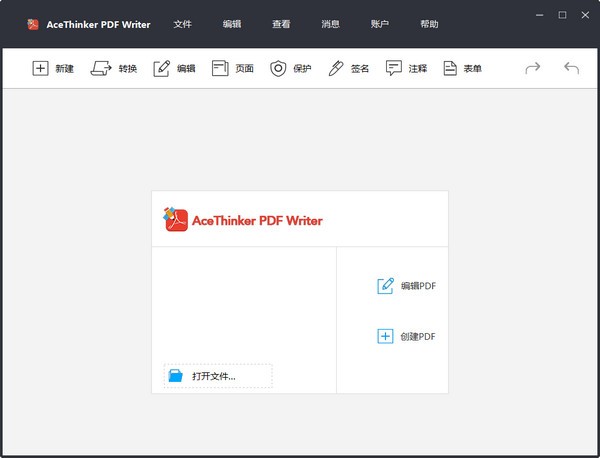The height and width of the screenshot is (458, 600).
Task: Open the 消息 menu
Action: click(331, 24)
